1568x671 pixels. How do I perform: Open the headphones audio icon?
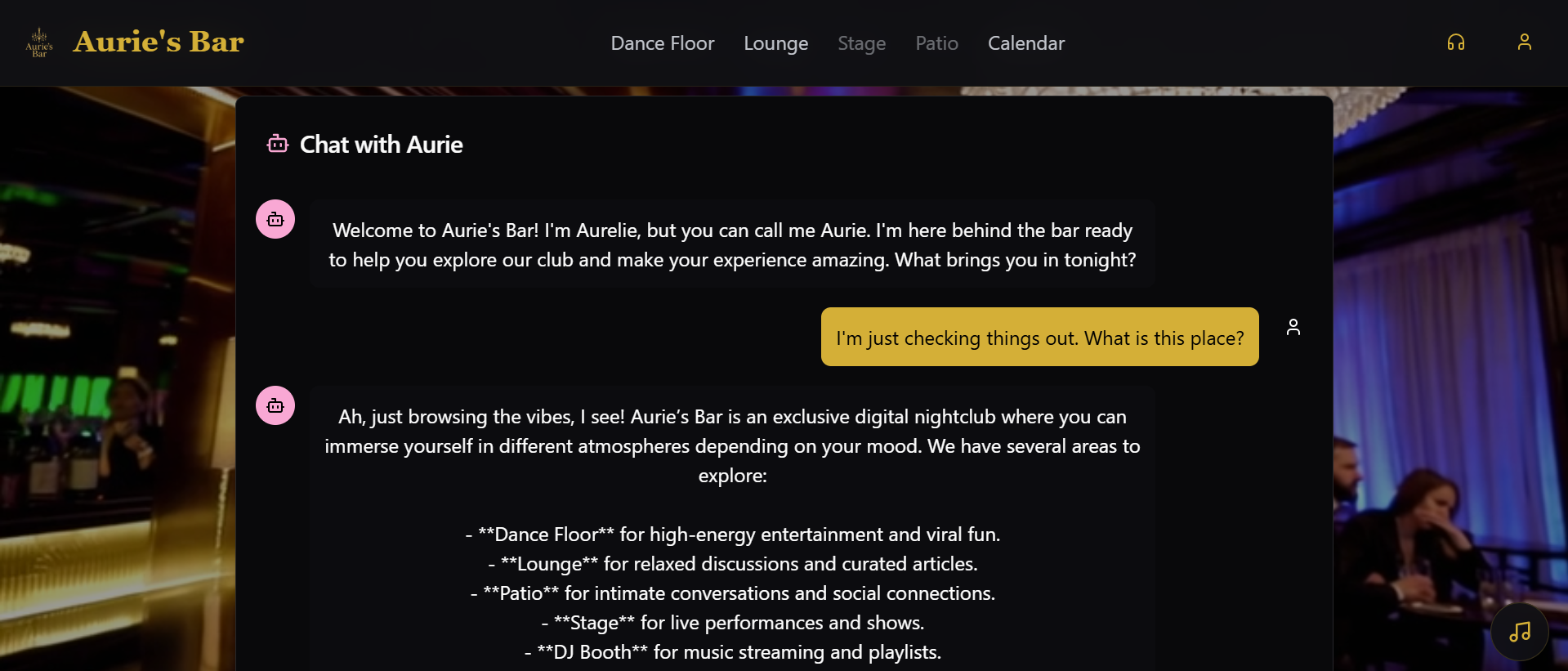pos(1457,42)
